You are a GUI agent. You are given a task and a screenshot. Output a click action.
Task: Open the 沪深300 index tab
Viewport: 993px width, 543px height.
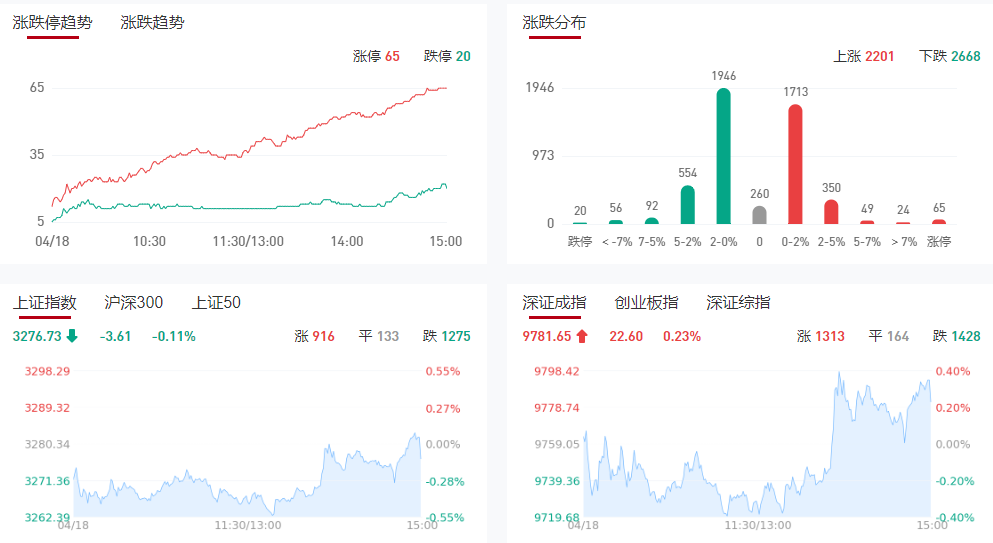pos(134,303)
